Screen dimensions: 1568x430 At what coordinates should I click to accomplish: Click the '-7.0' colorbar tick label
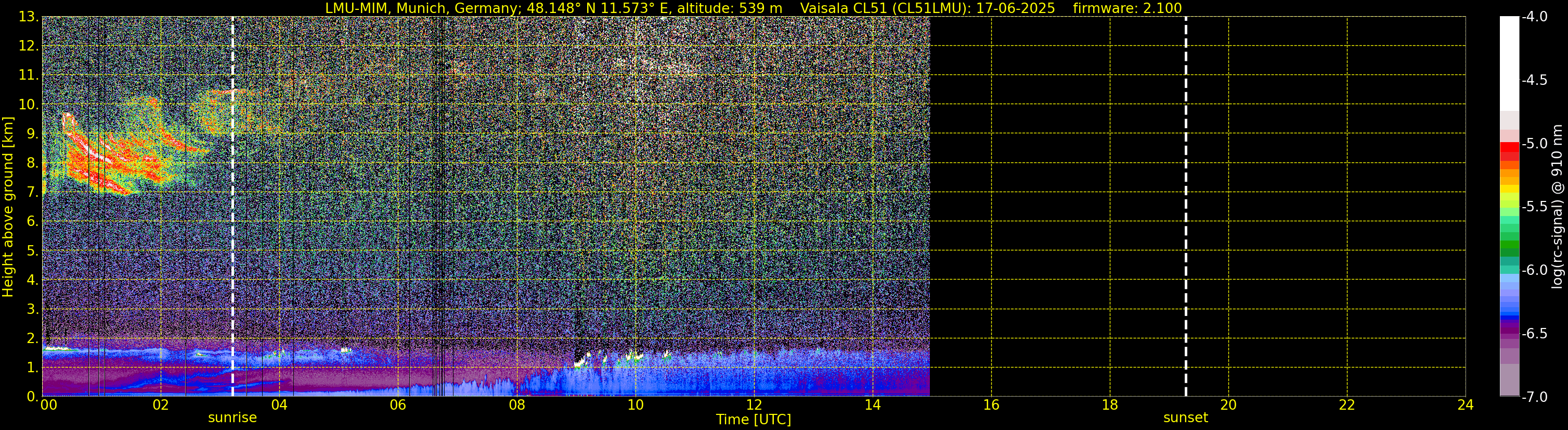pyautogui.click(x=1534, y=397)
